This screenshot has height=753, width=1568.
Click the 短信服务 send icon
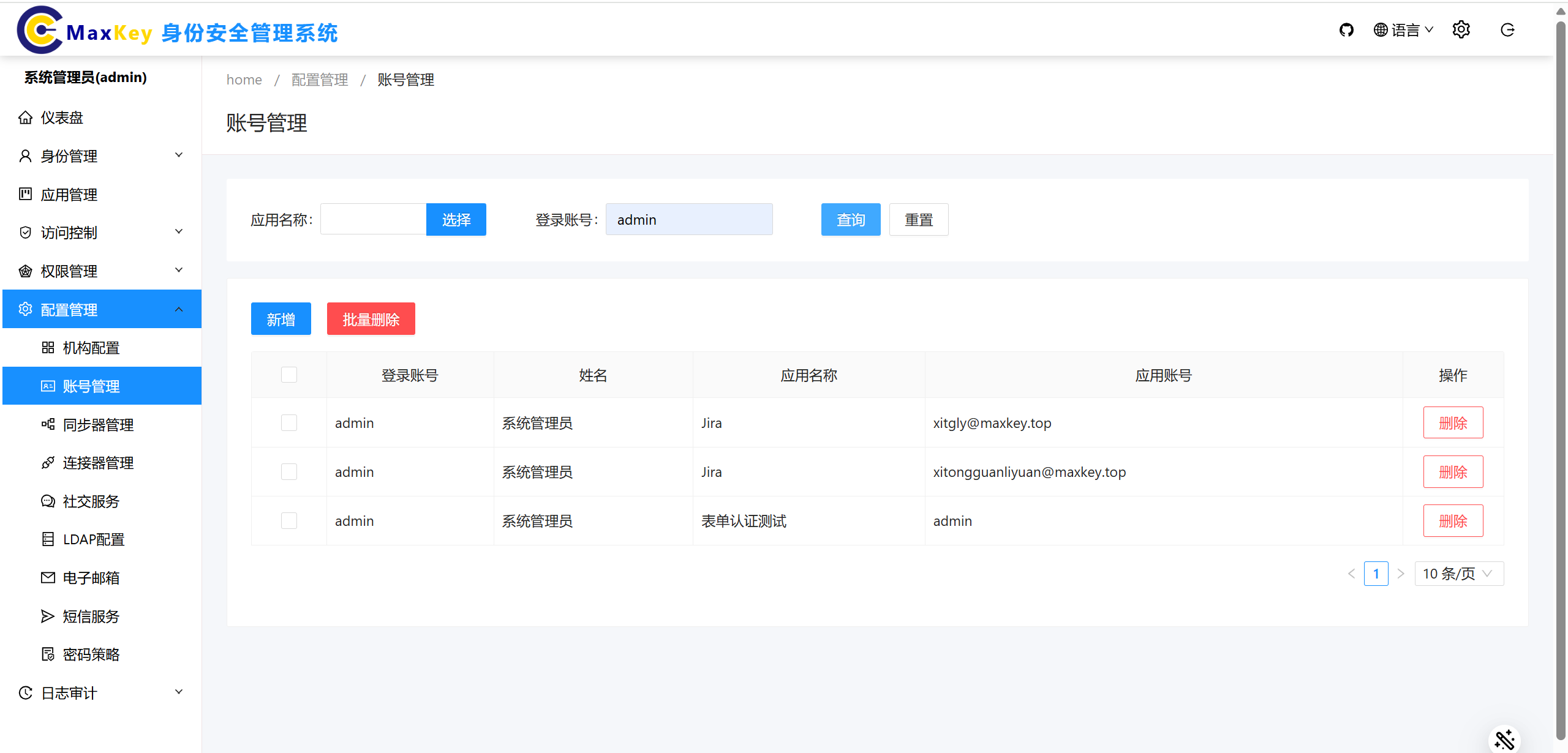(48, 616)
